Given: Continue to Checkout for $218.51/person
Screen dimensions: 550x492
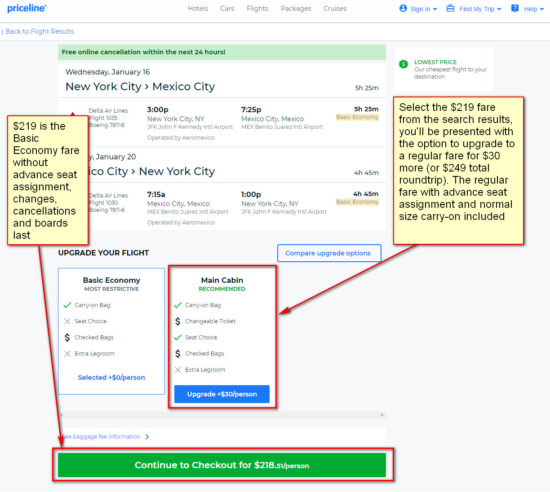Looking at the screenshot, I should tap(222, 465).
